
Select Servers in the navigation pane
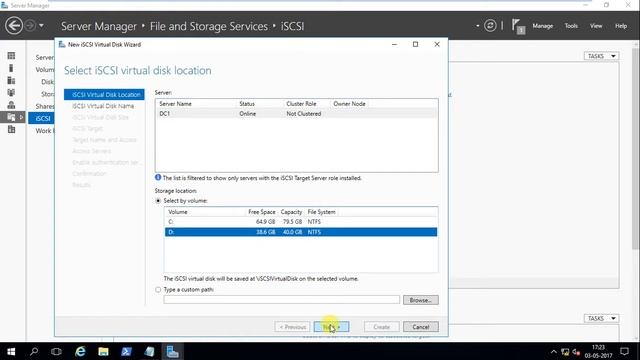point(44,57)
